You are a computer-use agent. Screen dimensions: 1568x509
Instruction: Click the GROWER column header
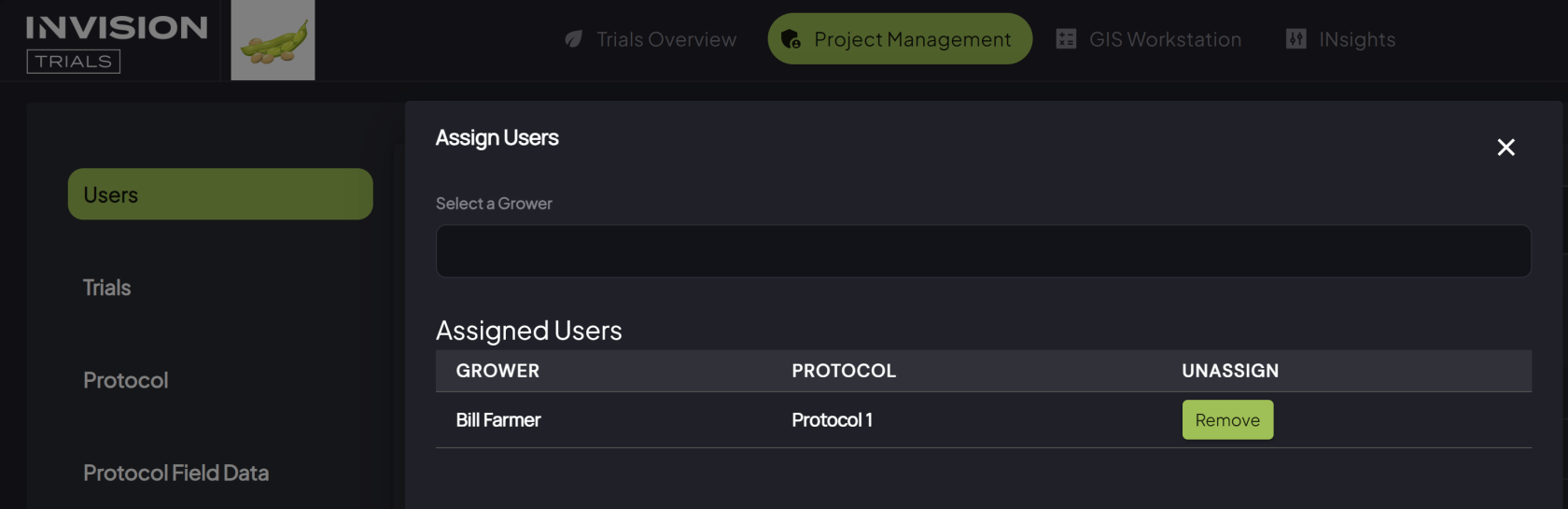point(497,371)
